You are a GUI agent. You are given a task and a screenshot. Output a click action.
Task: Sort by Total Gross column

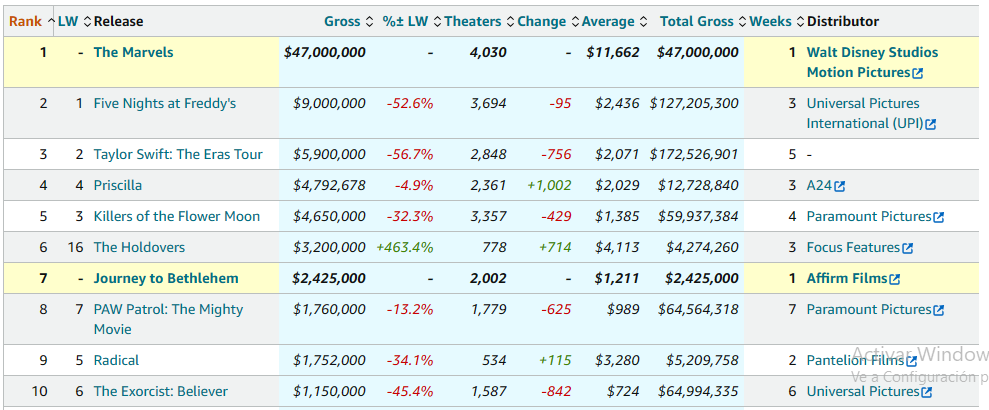[699, 21]
